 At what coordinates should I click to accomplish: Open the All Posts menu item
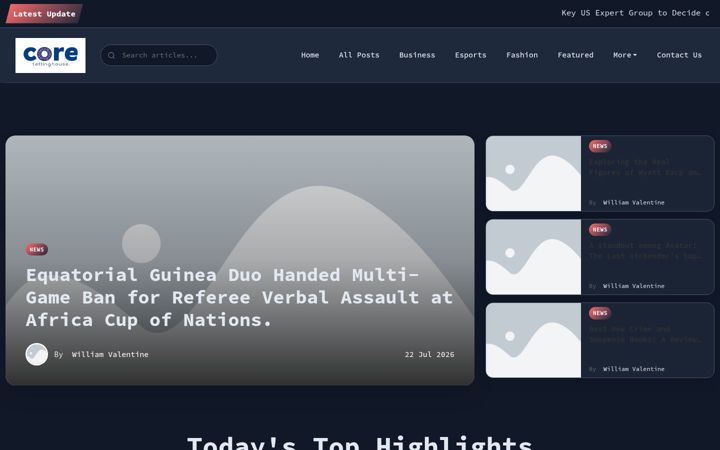tap(359, 55)
